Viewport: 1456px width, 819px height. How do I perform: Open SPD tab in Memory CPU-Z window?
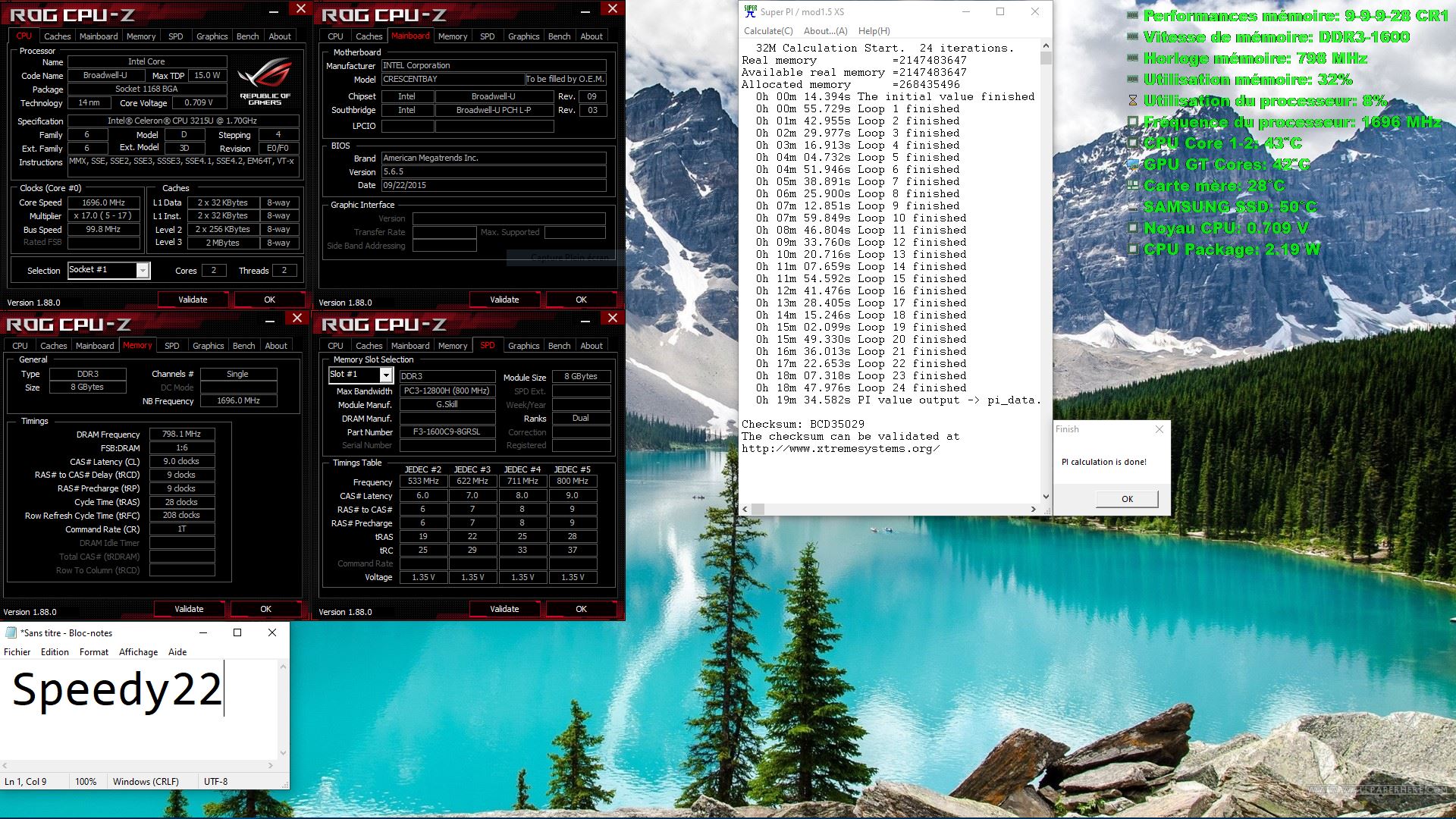coord(172,346)
